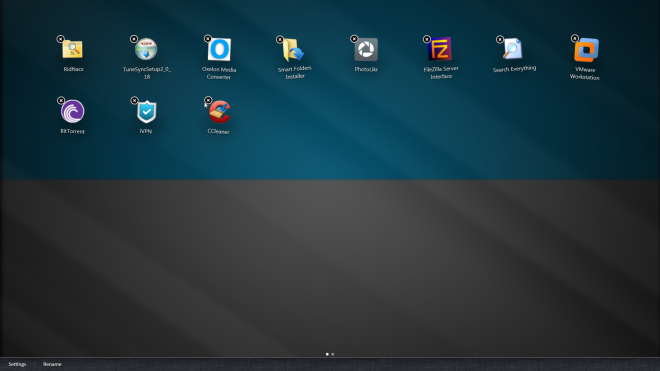Image resolution: width=660 pixels, height=371 pixels.
Task: Launch Smart Folders Installer icon
Action: click(x=293, y=50)
